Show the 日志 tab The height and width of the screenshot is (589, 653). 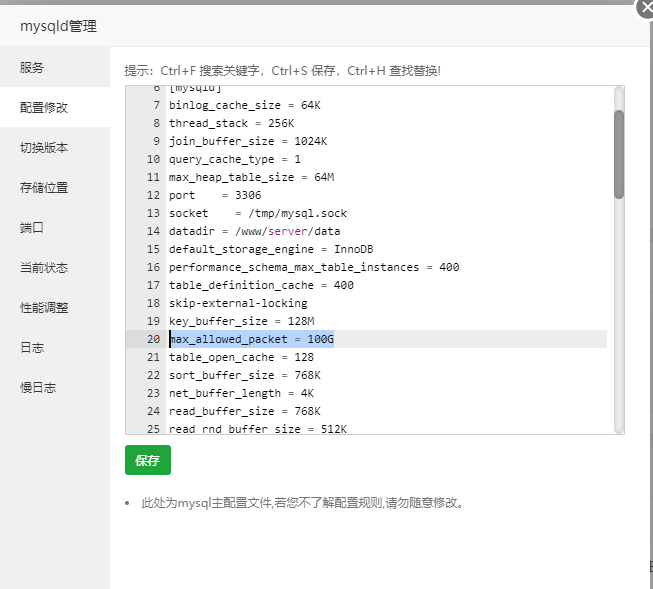pos(55,347)
